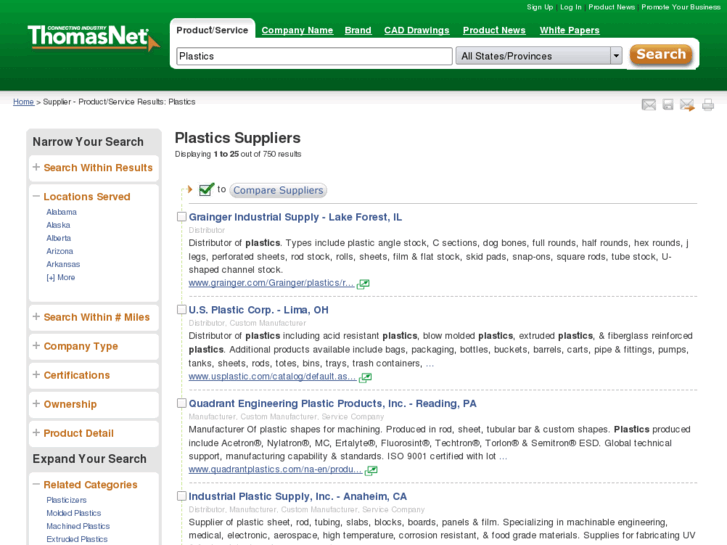Click the orange arrow before the compare checkmark
This screenshot has width=727, height=545.
point(190,189)
